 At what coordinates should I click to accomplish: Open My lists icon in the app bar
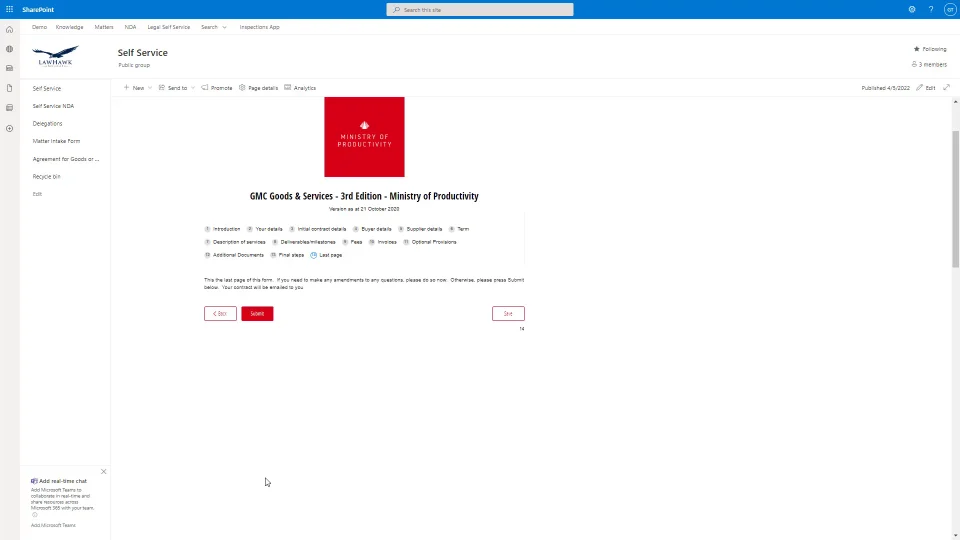coord(9,108)
